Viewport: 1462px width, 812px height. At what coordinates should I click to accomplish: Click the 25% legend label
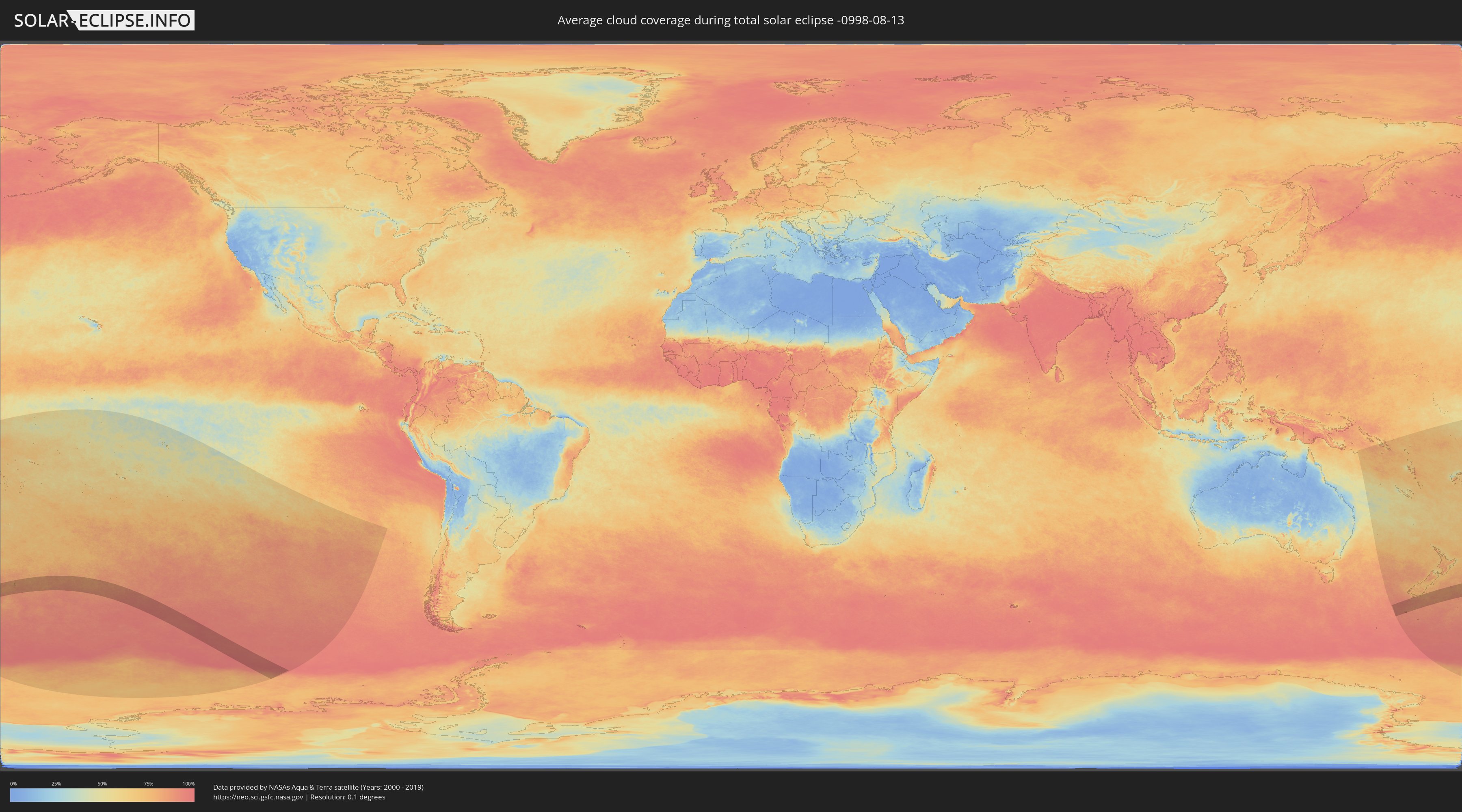(56, 784)
